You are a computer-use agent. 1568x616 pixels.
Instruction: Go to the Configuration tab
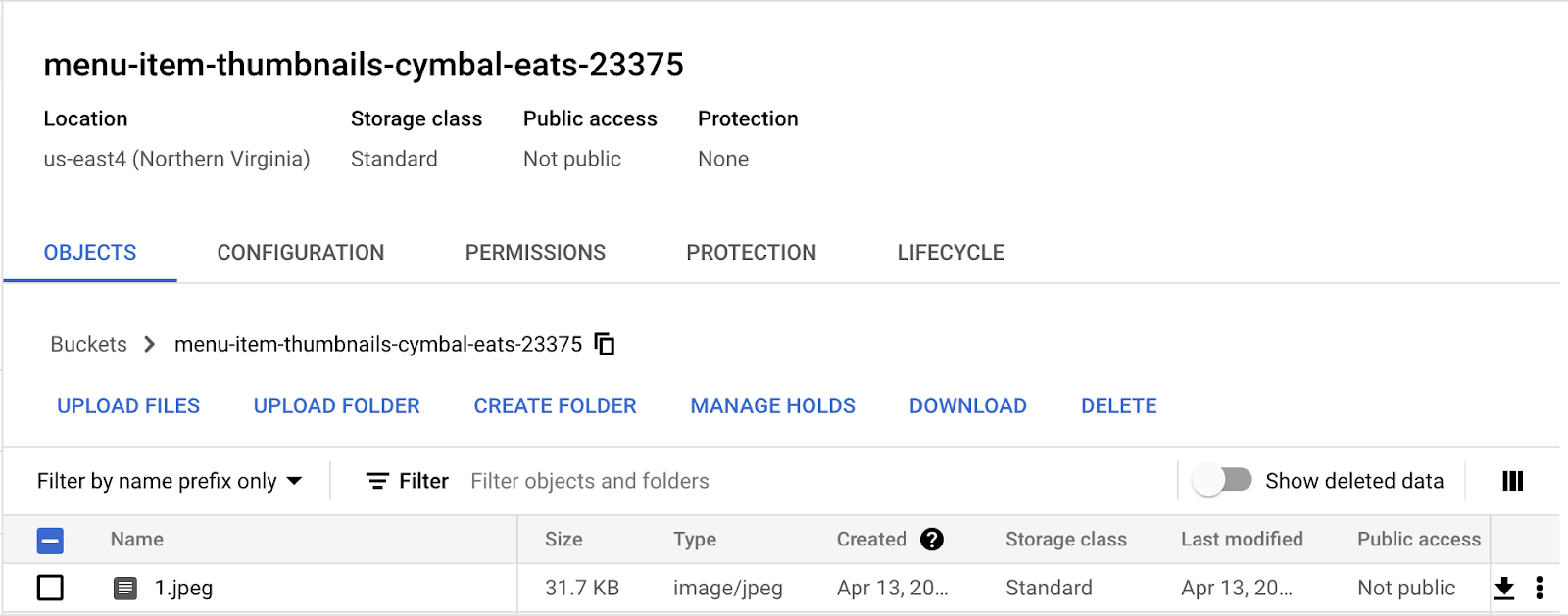click(300, 253)
